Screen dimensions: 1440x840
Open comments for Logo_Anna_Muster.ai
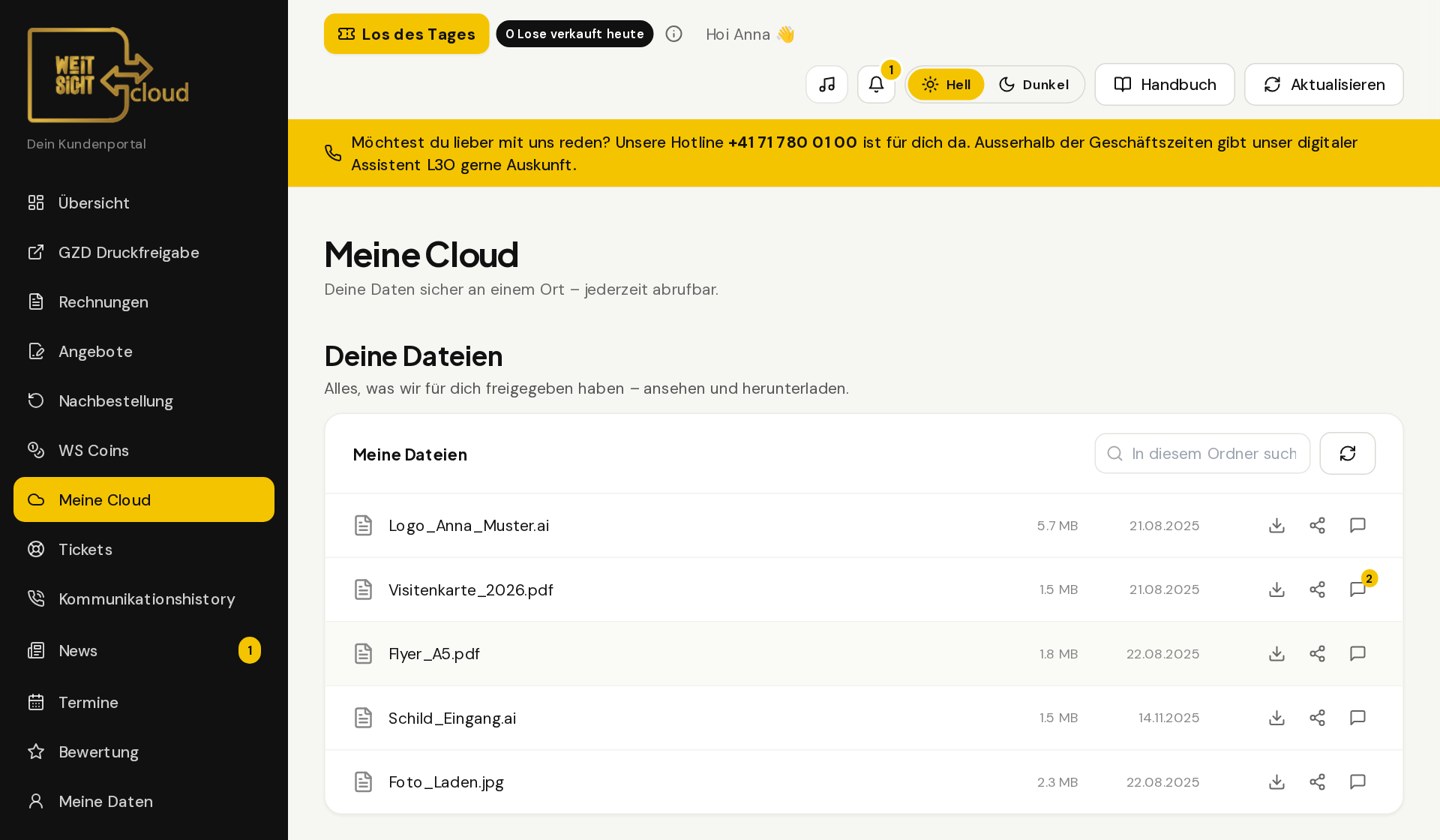[1357, 525]
